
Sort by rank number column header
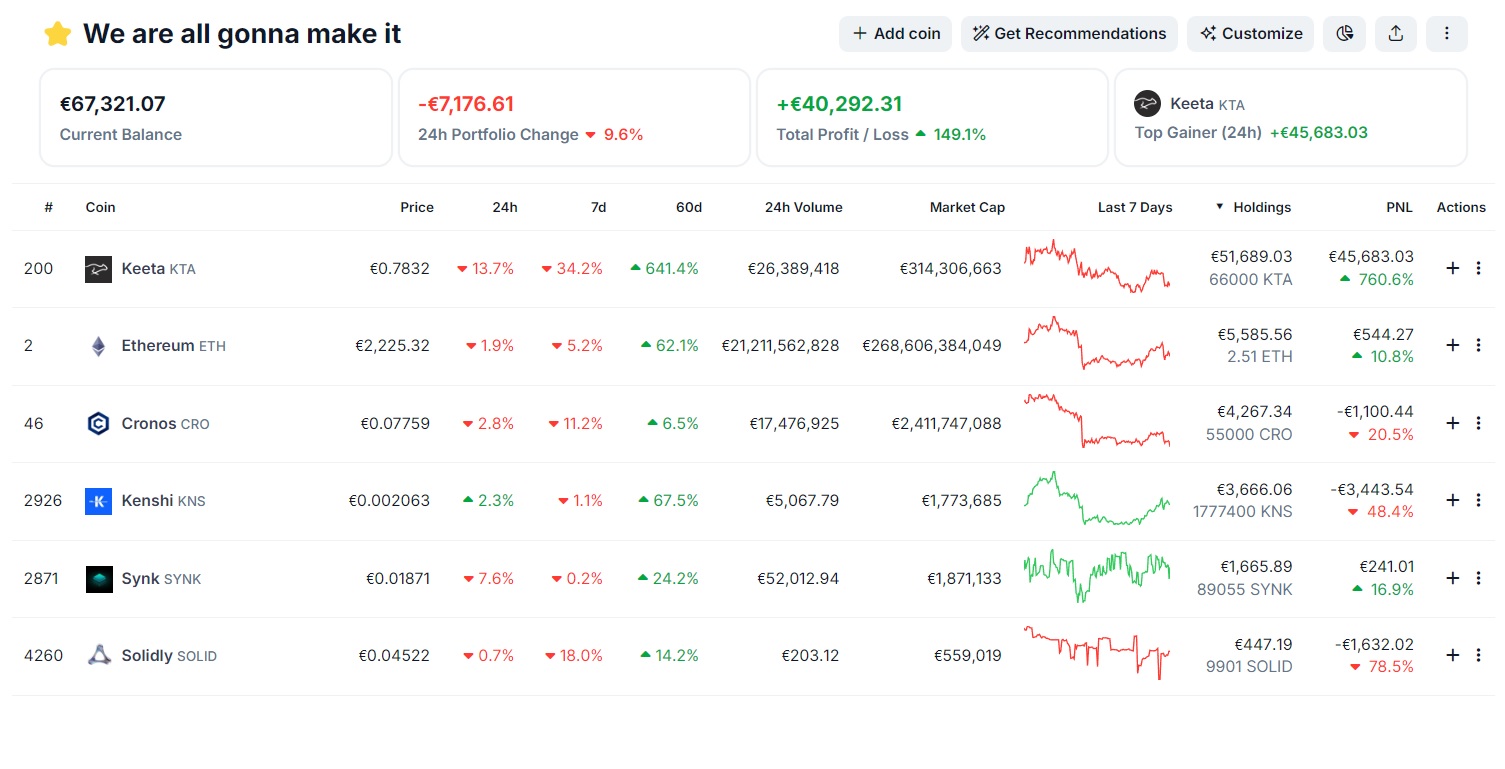coord(48,207)
